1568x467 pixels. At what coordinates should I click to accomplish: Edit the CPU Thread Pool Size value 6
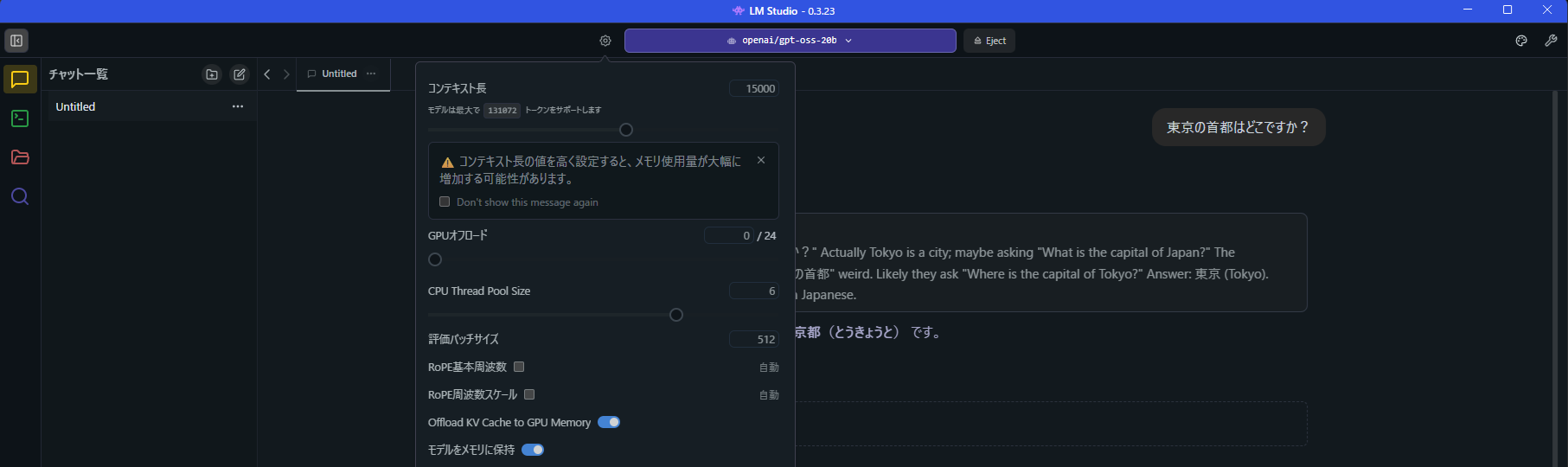tap(753, 291)
